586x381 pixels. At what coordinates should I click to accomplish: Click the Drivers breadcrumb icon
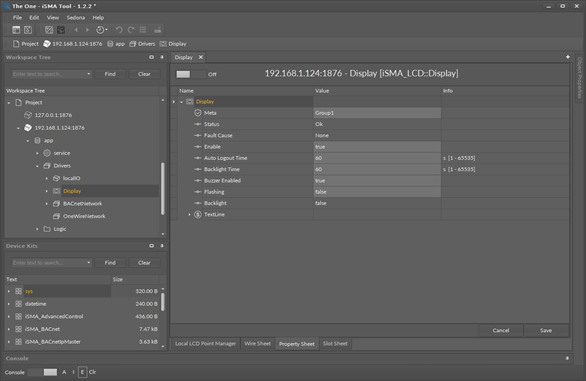133,44
